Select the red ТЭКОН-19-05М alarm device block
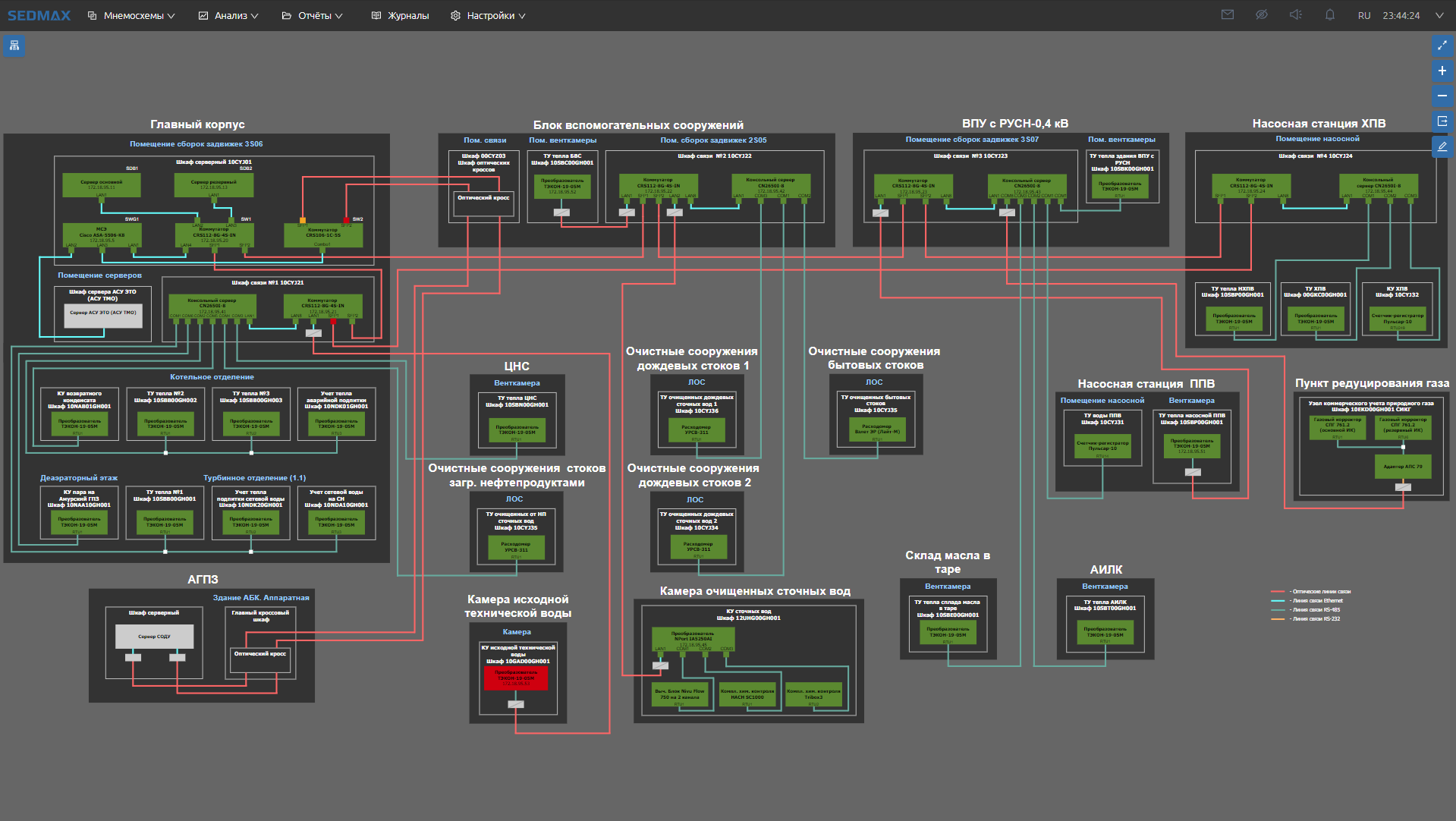 coord(516,678)
